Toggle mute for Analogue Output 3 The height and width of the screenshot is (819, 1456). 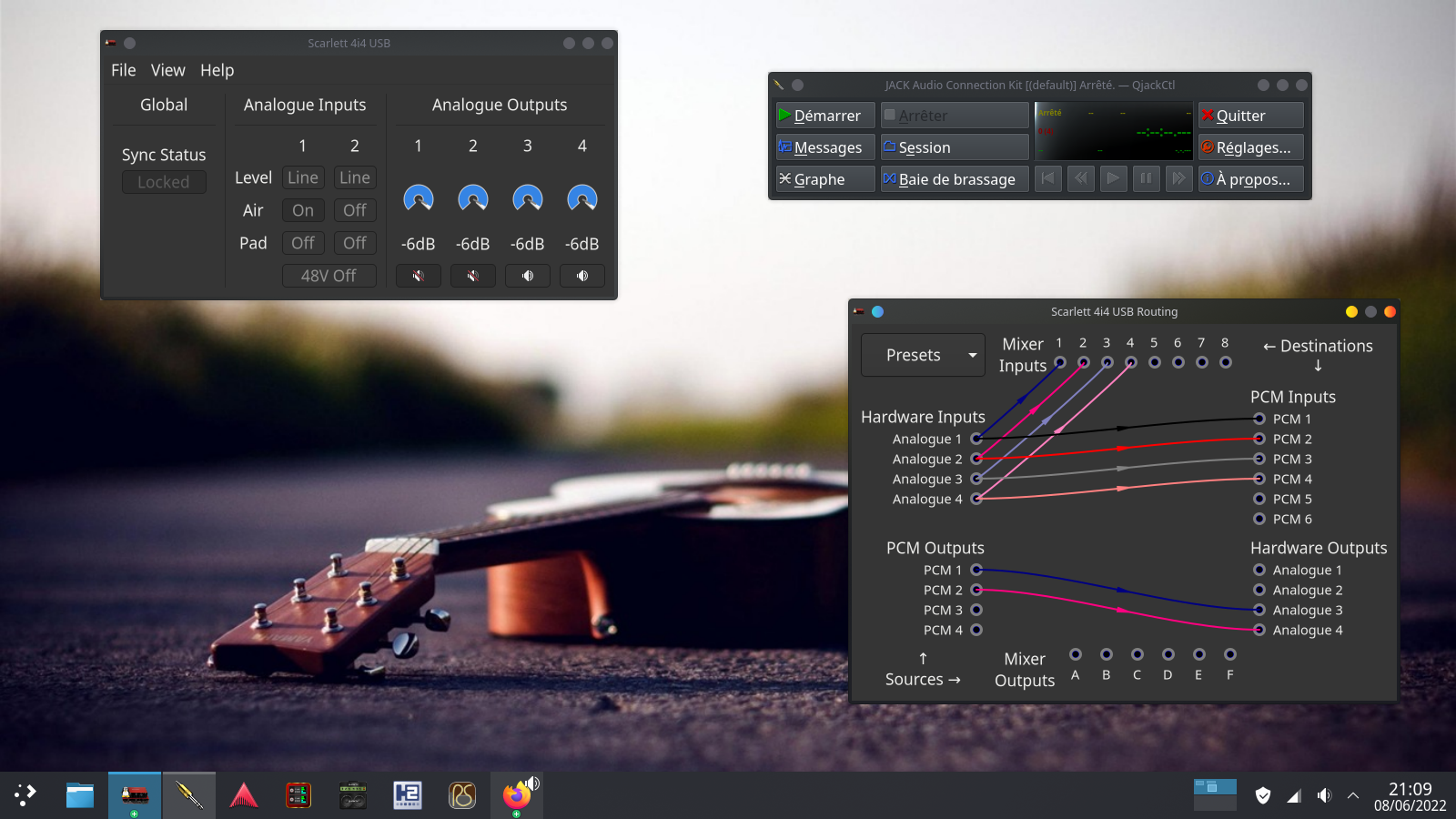click(528, 276)
